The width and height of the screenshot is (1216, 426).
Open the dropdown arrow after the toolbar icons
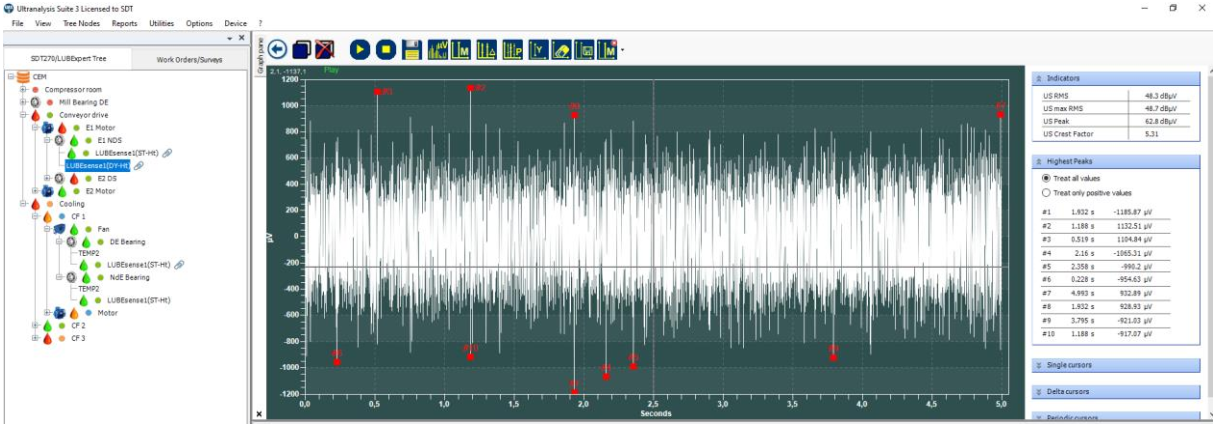(622, 50)
